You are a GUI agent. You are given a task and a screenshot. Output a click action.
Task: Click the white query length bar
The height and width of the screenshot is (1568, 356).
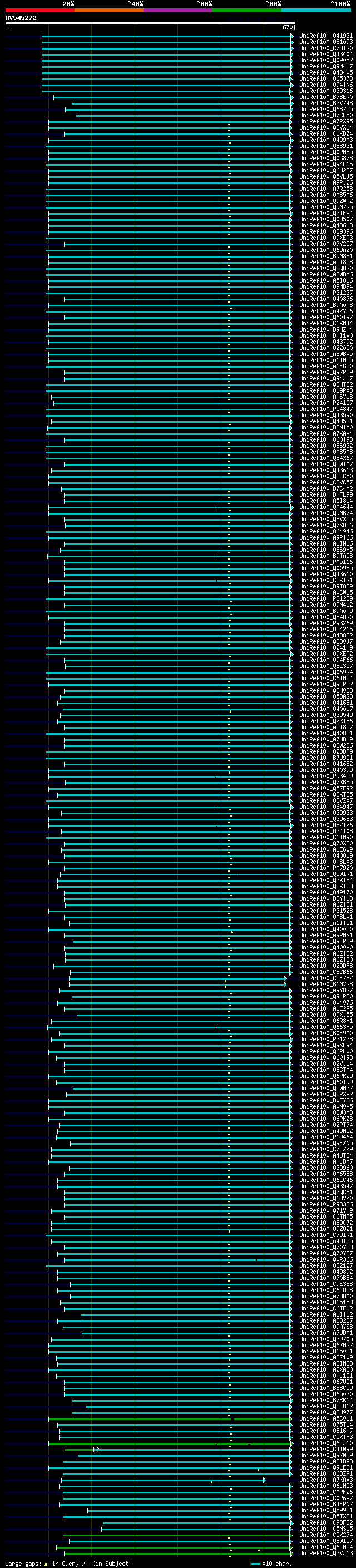[150, 22]
